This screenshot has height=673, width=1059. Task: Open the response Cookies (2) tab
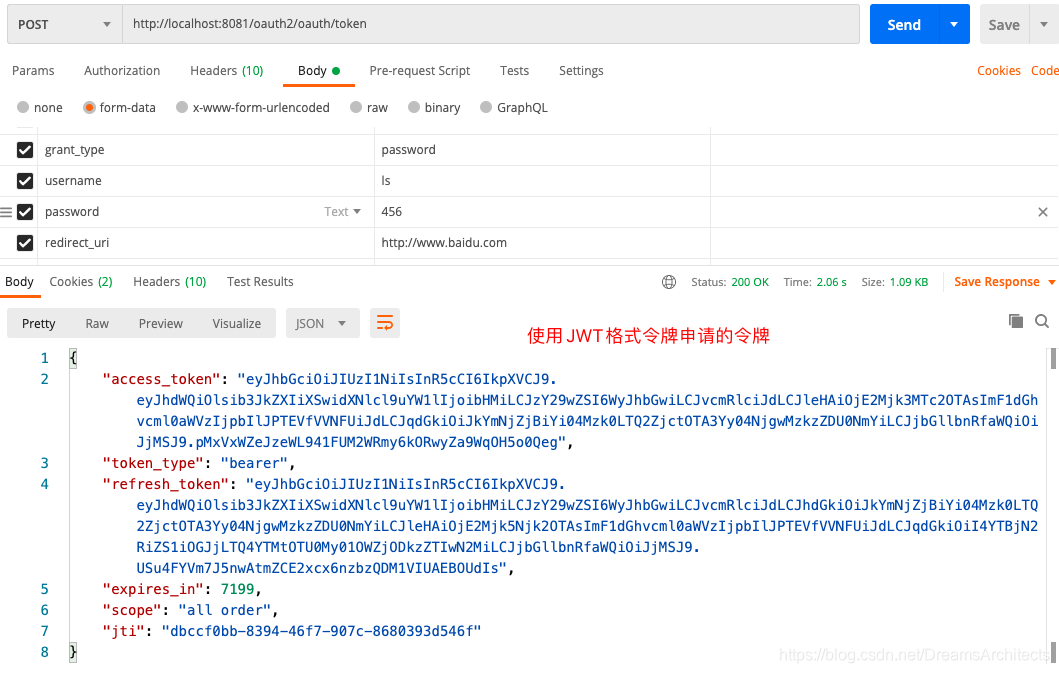pyautogui.click(x=81, y=282)
